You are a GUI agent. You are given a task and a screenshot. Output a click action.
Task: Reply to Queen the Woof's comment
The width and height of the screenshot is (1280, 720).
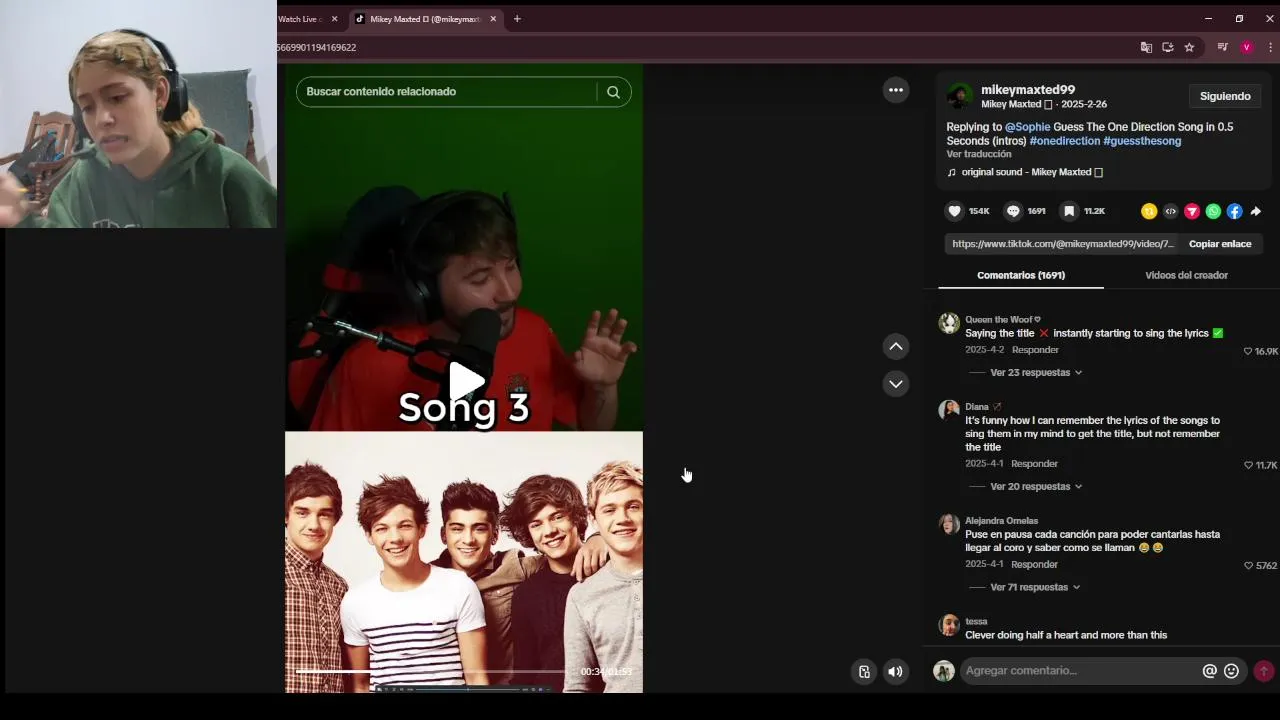coord(1035,350)
